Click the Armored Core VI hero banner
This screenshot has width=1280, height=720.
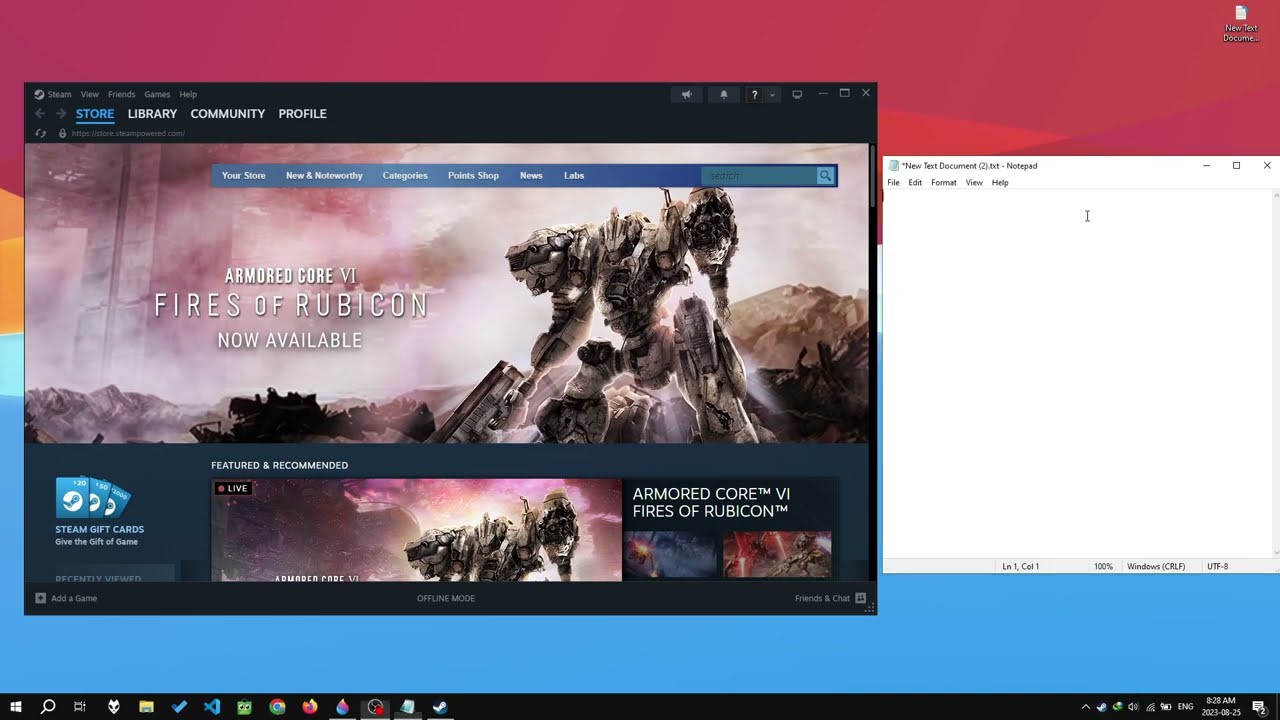446,294
